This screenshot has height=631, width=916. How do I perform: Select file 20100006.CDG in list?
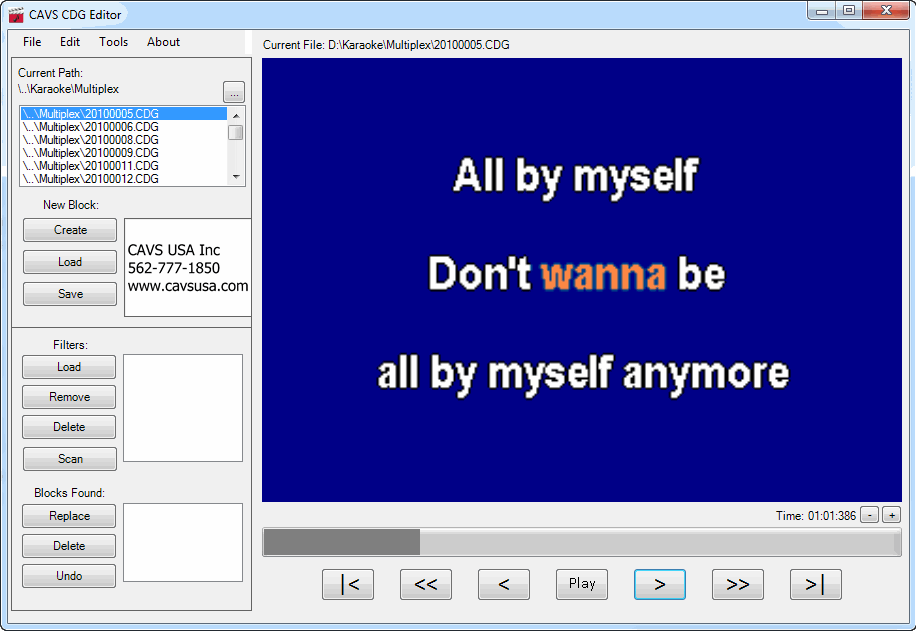click(x=124, y=127)
